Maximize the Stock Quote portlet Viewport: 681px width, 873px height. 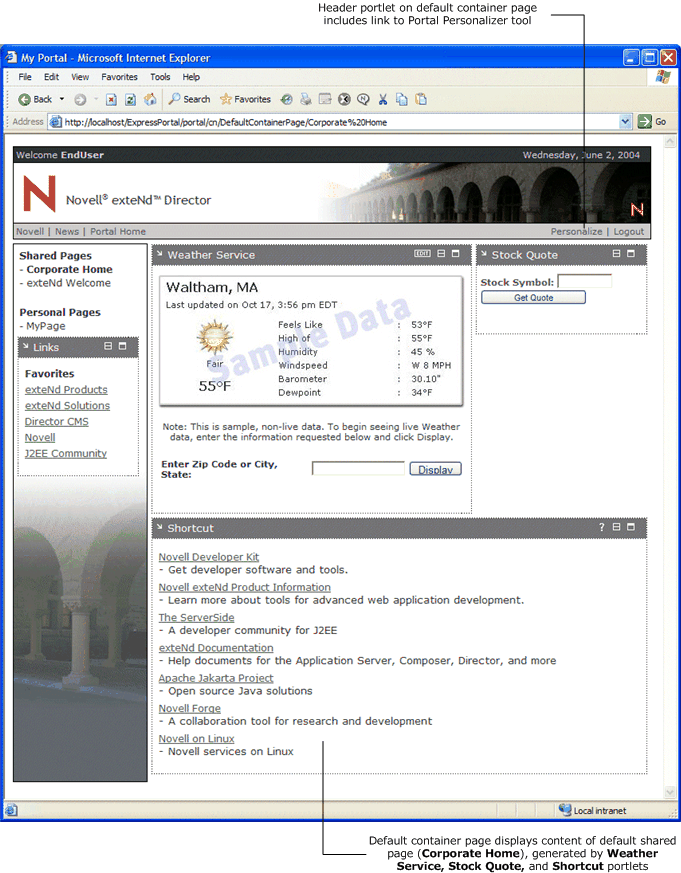tap(631, 253)
